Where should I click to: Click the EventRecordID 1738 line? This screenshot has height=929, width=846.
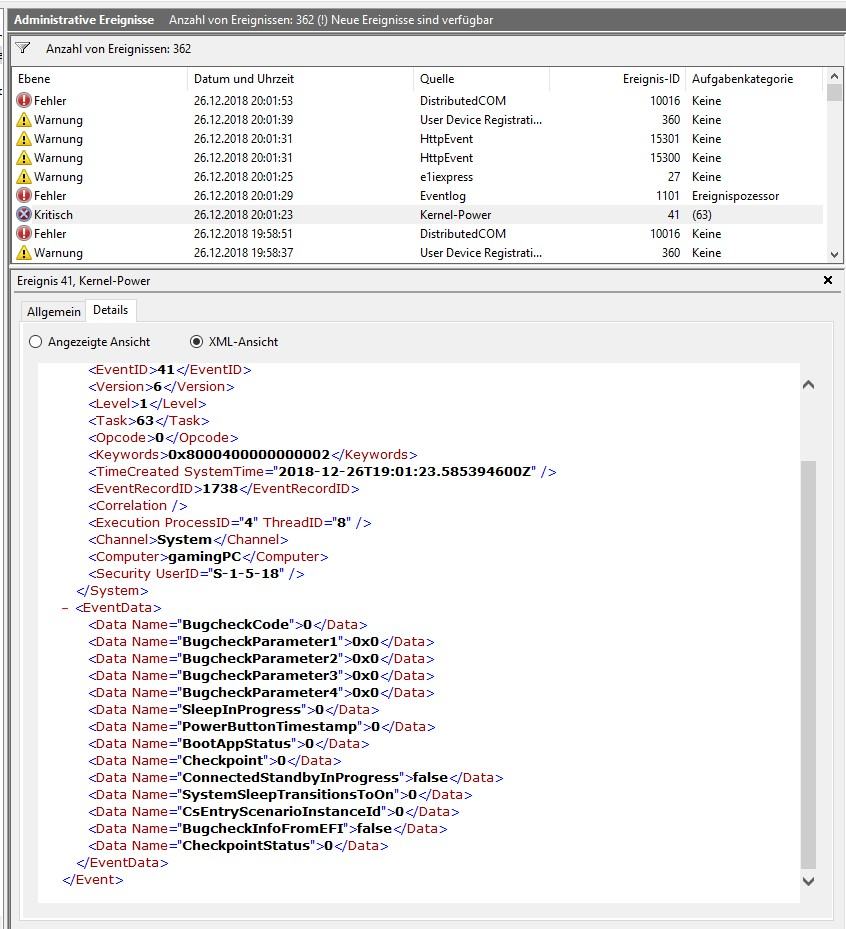(223, 489)
